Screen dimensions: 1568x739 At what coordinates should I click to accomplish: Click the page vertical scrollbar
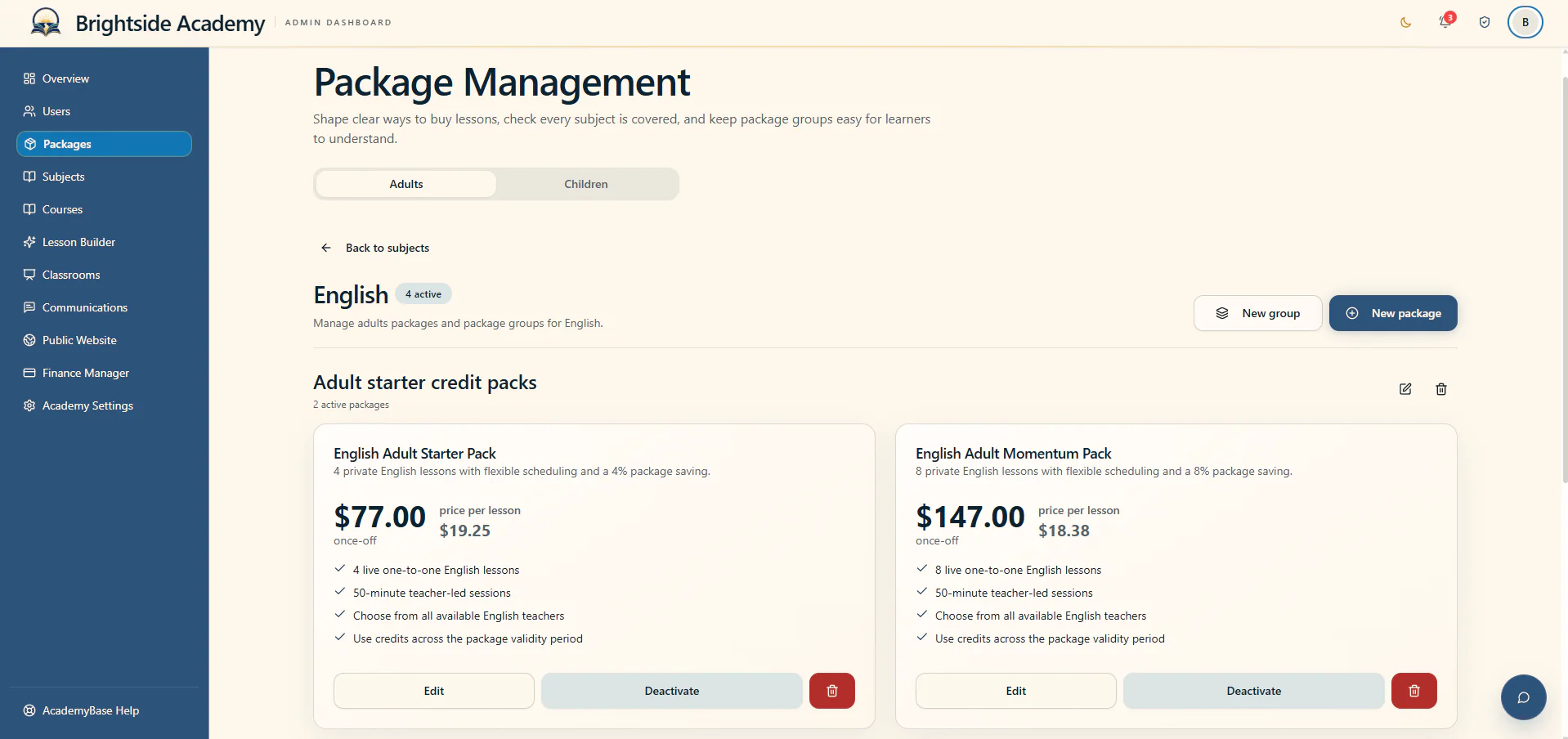pos(1565,278)
